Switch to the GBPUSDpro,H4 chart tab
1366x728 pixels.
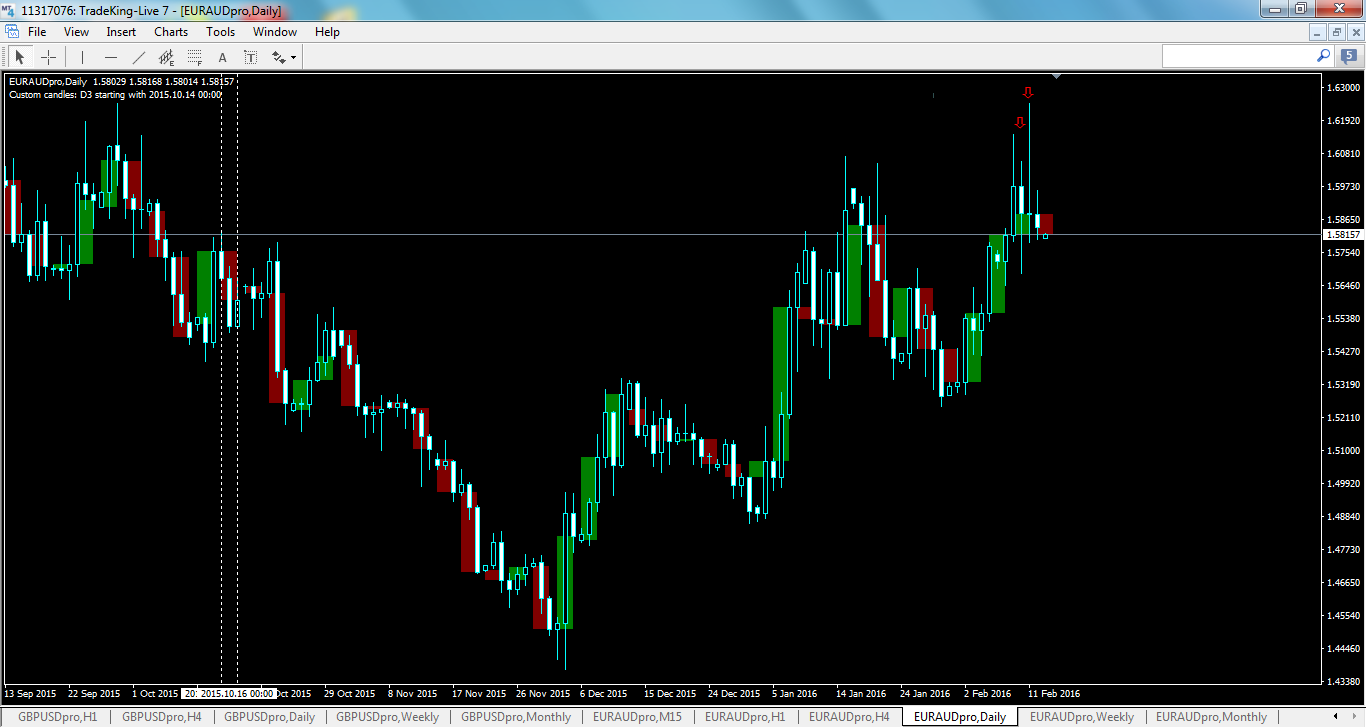161,717
